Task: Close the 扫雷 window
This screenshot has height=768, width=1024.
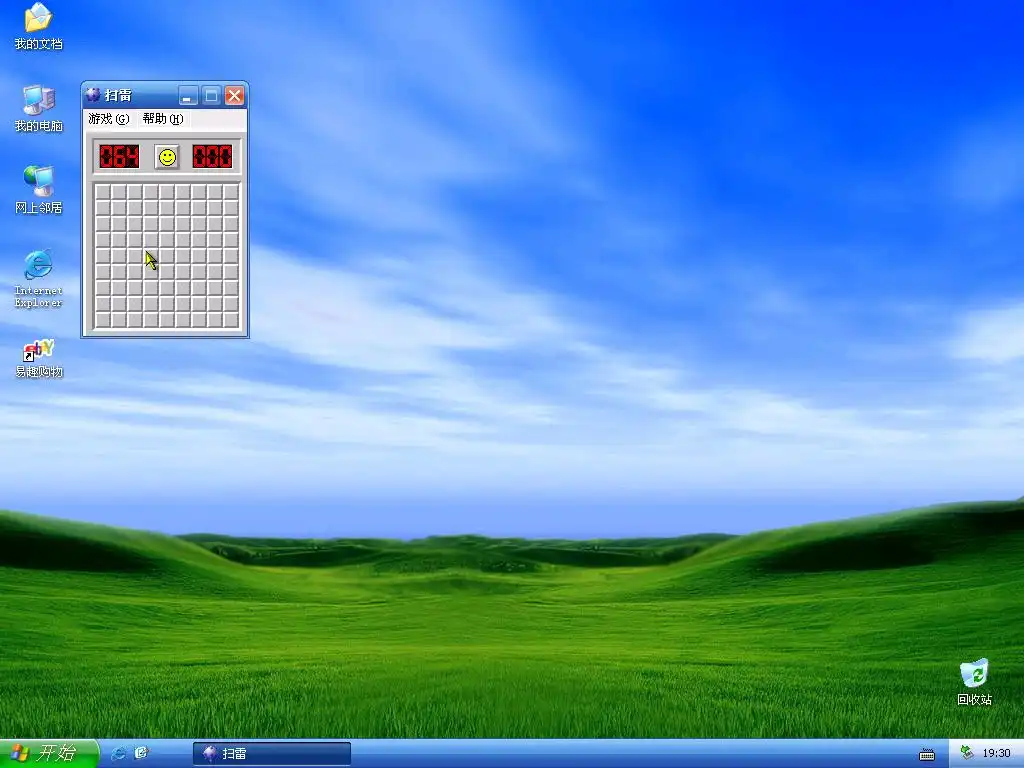Action: pyautogui.click(x=234, y=96)
